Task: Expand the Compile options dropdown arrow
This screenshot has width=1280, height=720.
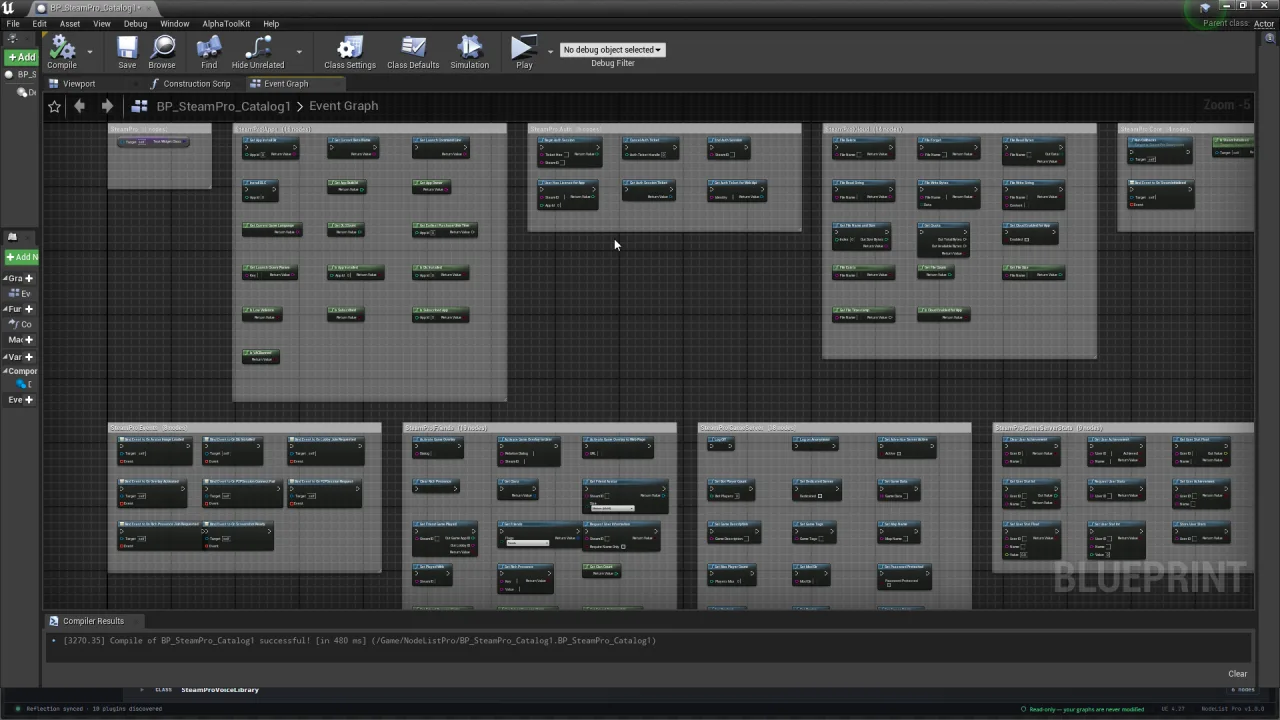Action: click(89, 51)
